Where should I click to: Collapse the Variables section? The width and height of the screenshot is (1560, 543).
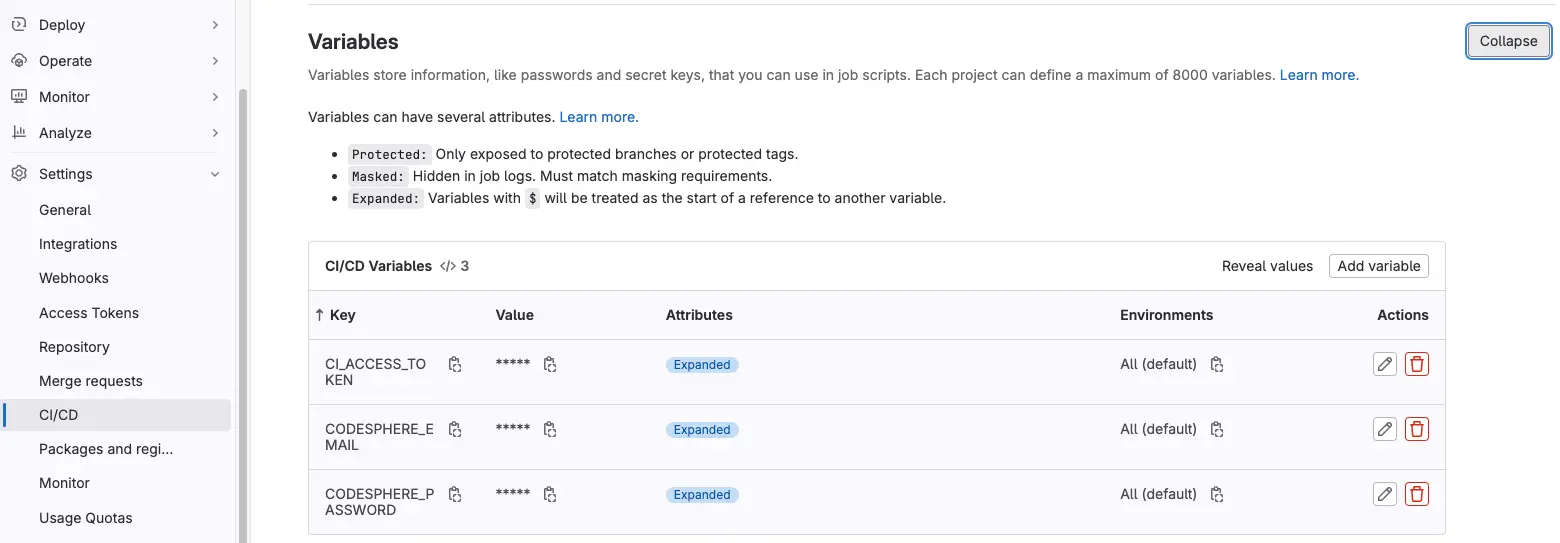pos(1508,41)
